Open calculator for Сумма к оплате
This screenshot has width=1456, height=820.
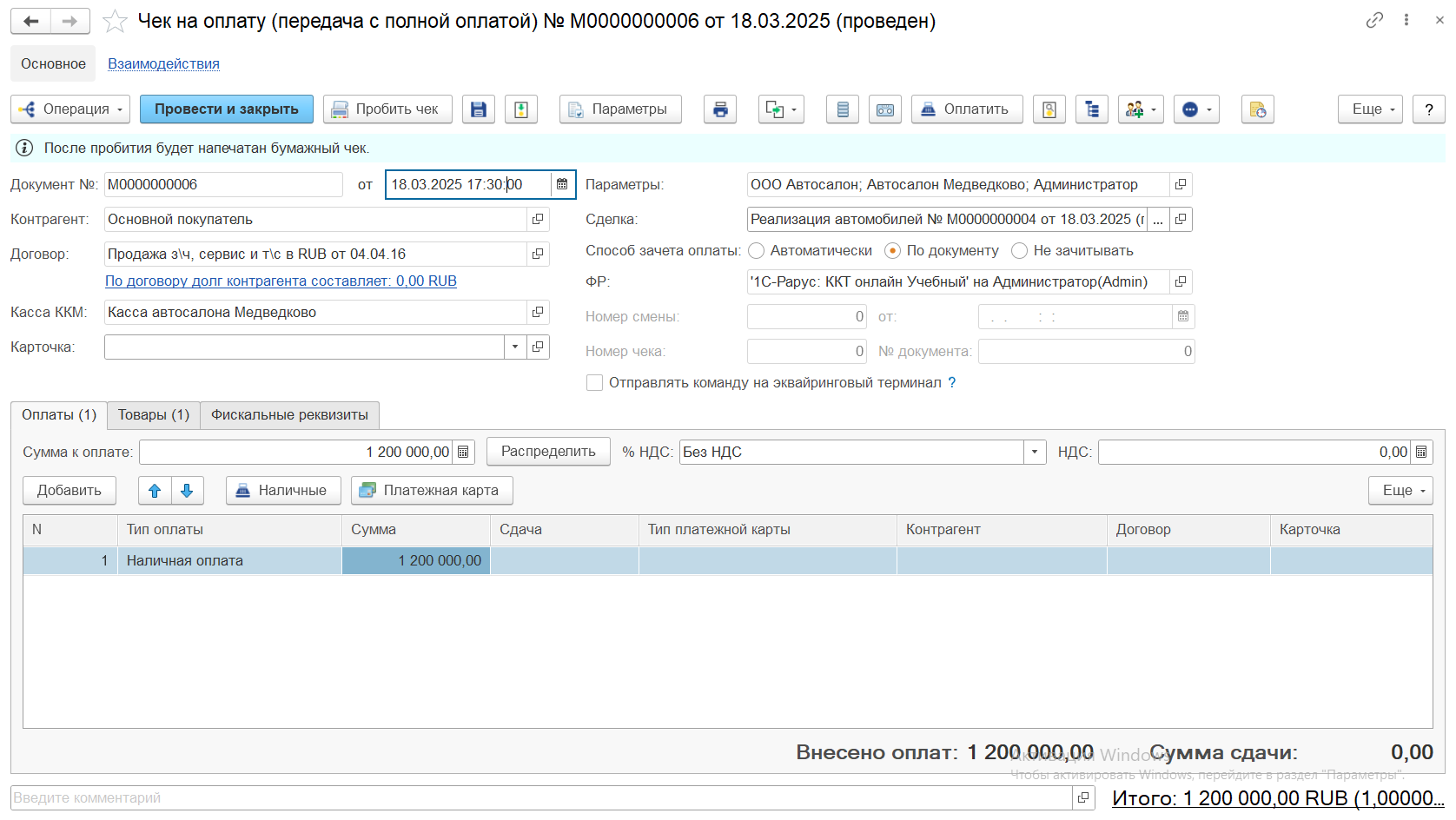pos(463,452)
